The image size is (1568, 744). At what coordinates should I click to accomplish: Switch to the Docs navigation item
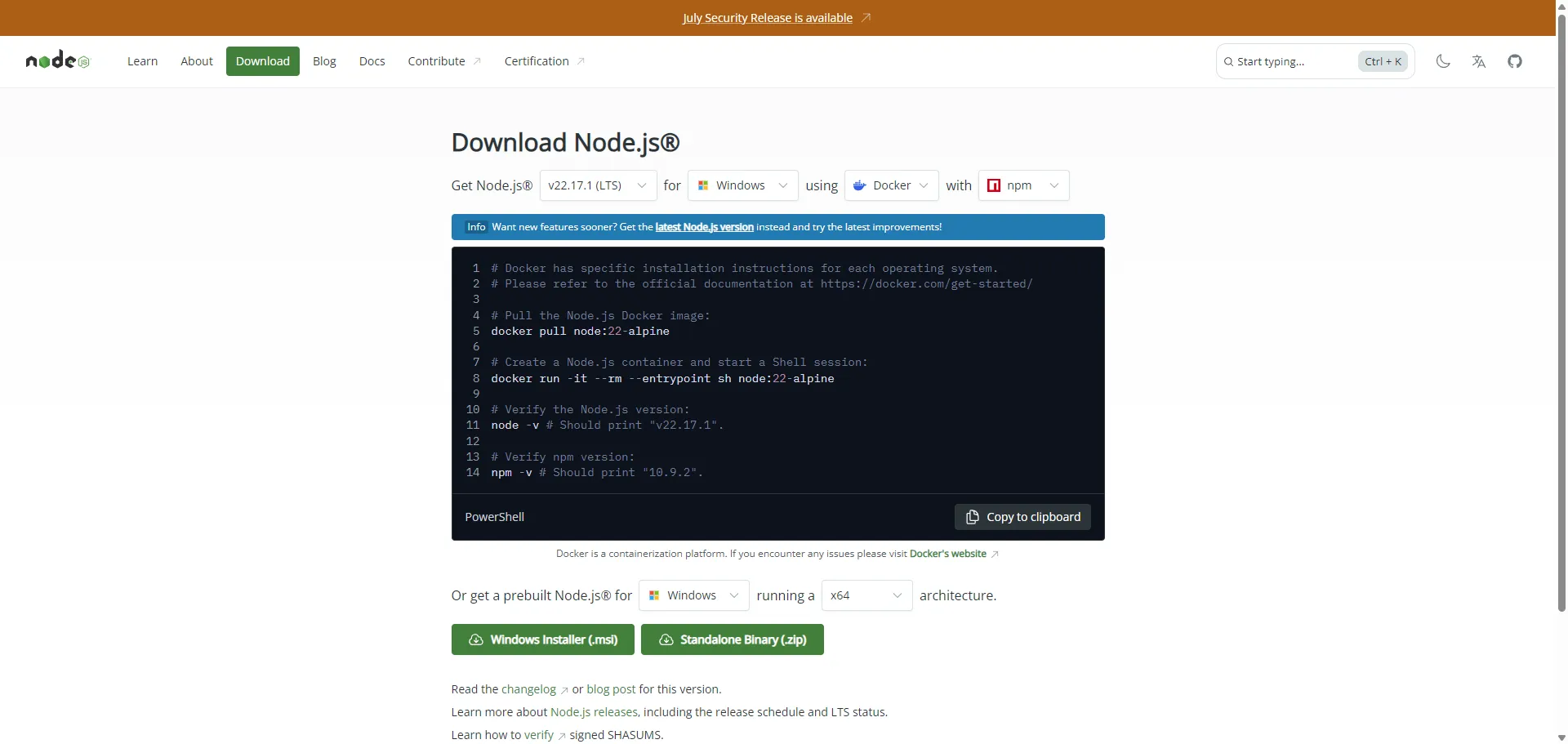click(372, 60)
